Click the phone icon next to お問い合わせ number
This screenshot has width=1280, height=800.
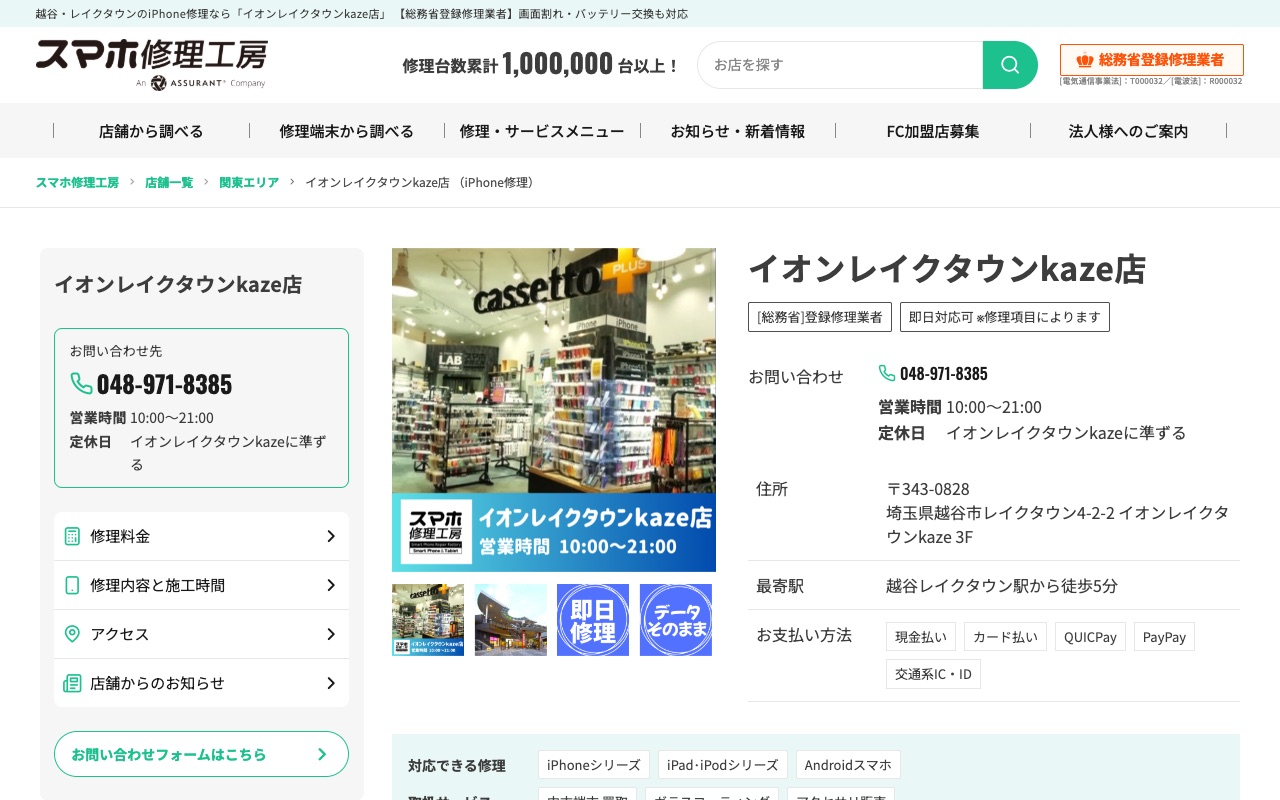click(887, 373)
